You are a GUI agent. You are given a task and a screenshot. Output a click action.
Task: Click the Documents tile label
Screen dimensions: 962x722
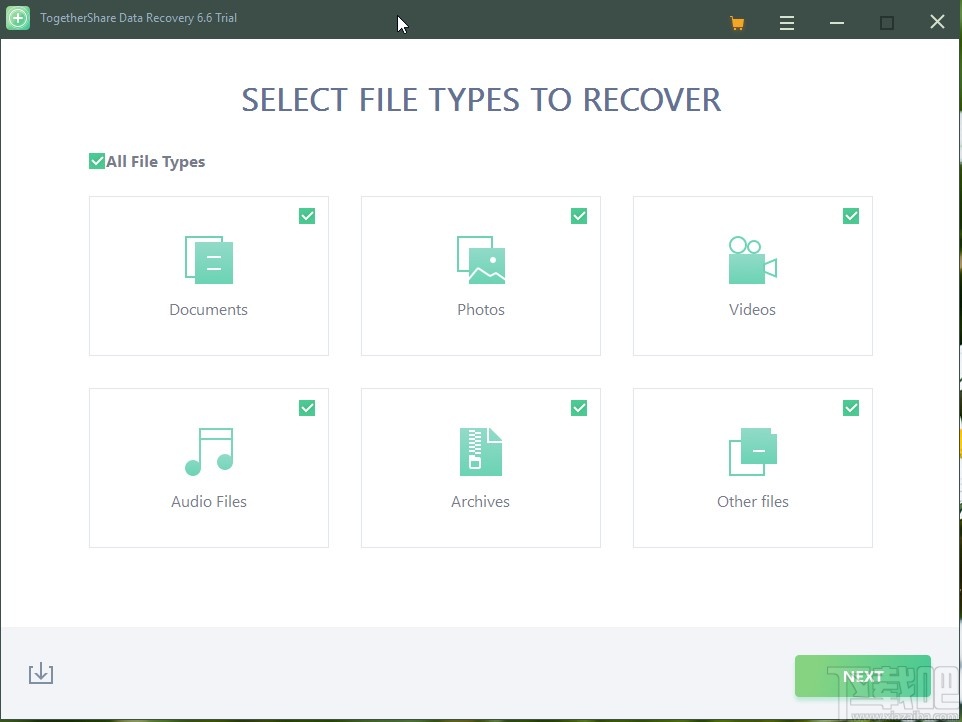[x=208, y=309]
